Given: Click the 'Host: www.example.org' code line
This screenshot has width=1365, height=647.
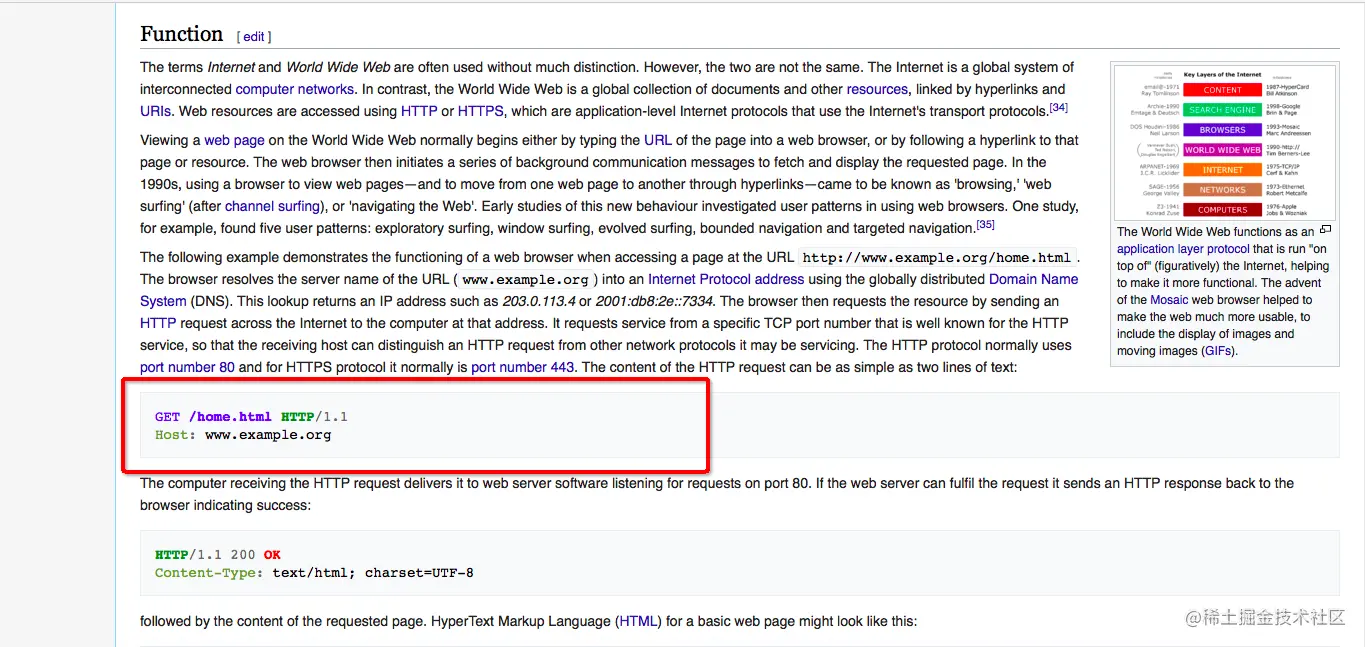Looking at the screenshot, I should click(x=243, y=435).
